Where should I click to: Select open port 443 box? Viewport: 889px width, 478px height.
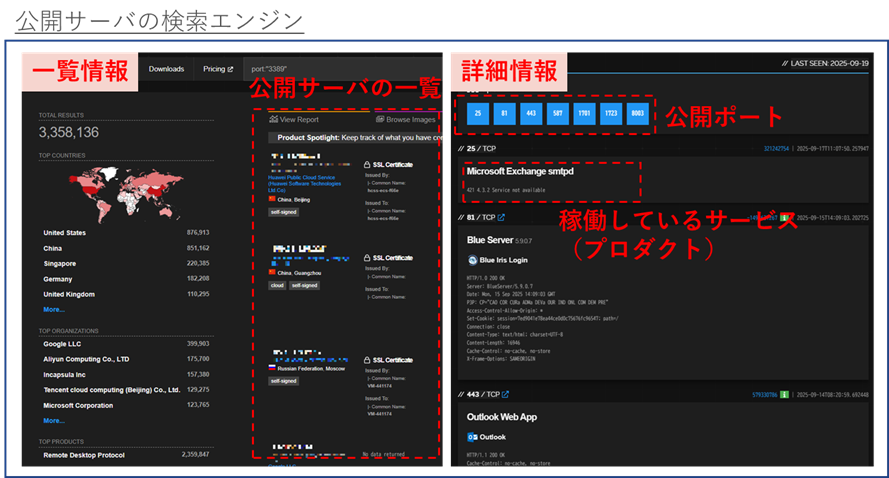[x=531, y=113]
